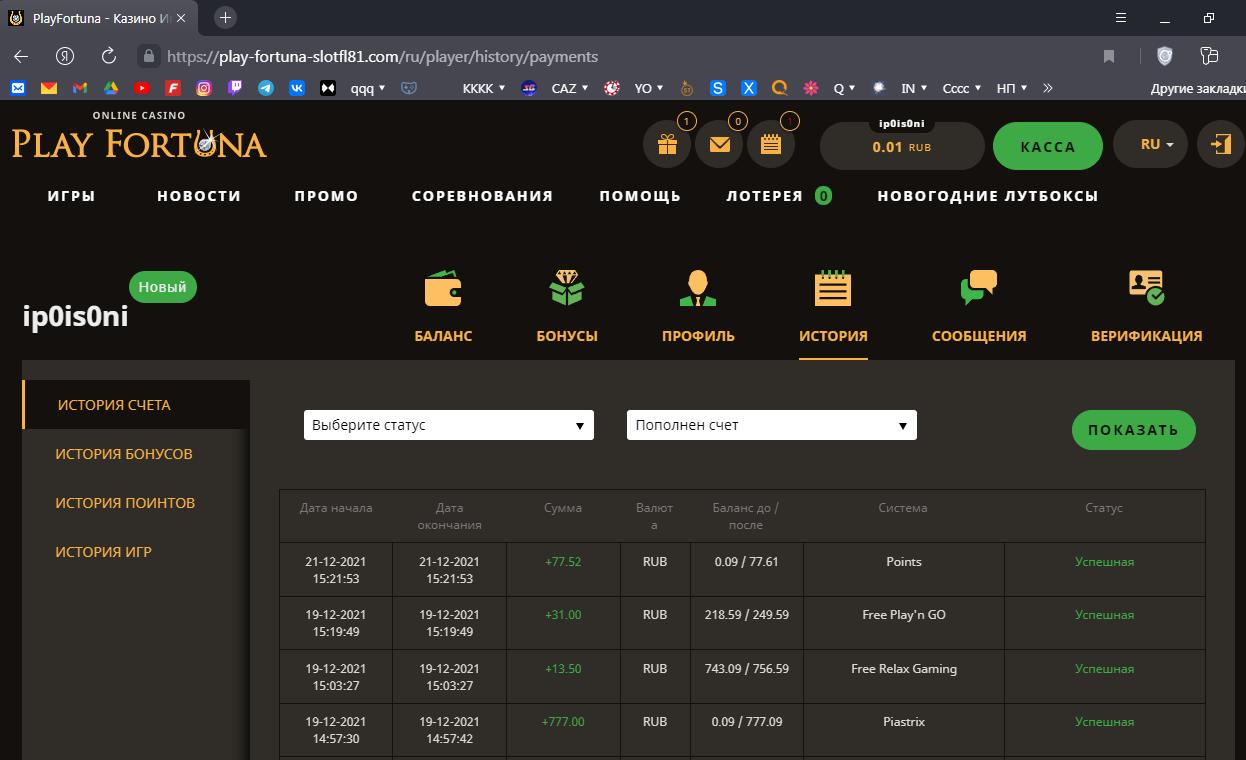Open the RU language selector
The height and width of the screenshot is (760, 1246).
pyautogui.click(x=1157, y=145)
